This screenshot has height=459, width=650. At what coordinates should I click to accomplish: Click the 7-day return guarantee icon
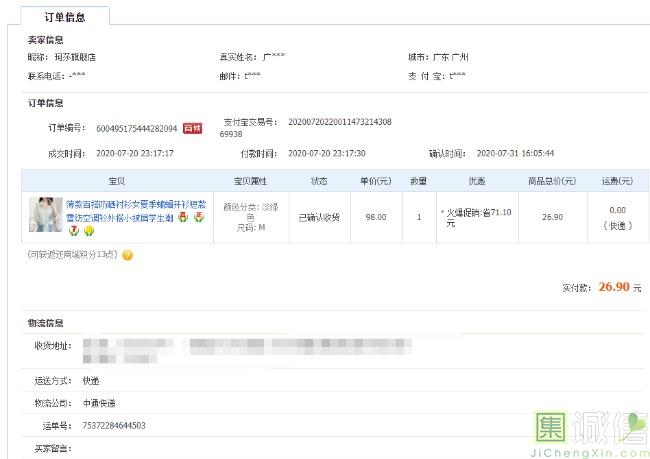coord(74,230)
